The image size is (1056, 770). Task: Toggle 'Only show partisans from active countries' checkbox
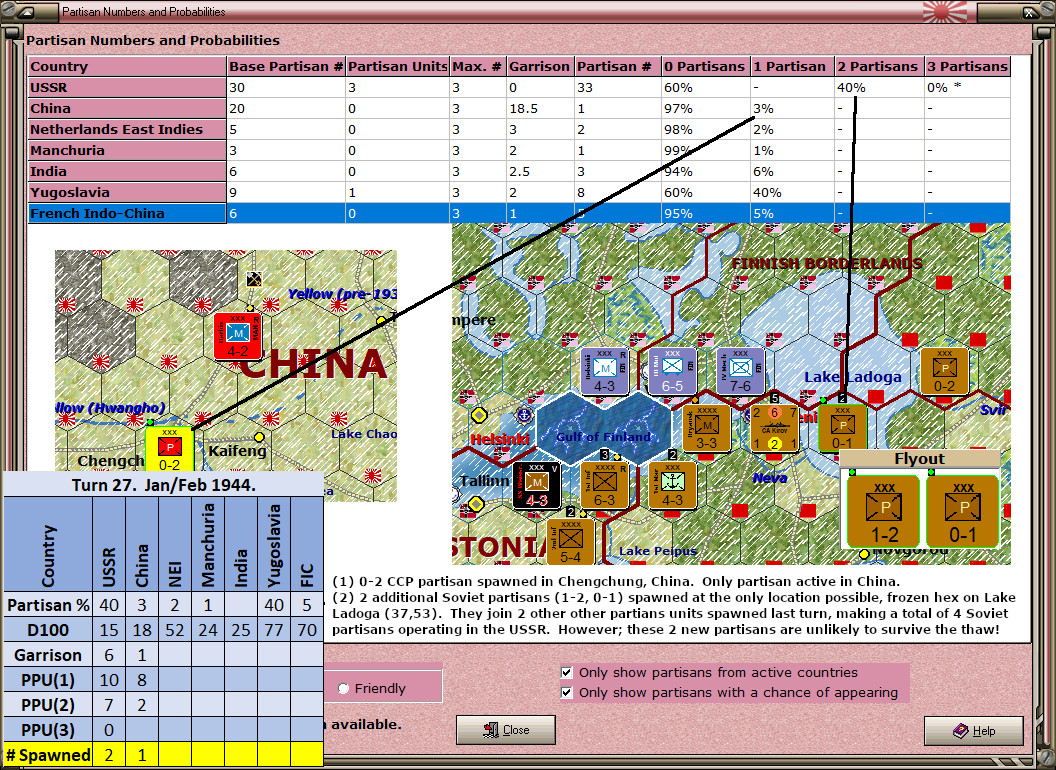tap(567, 672)
